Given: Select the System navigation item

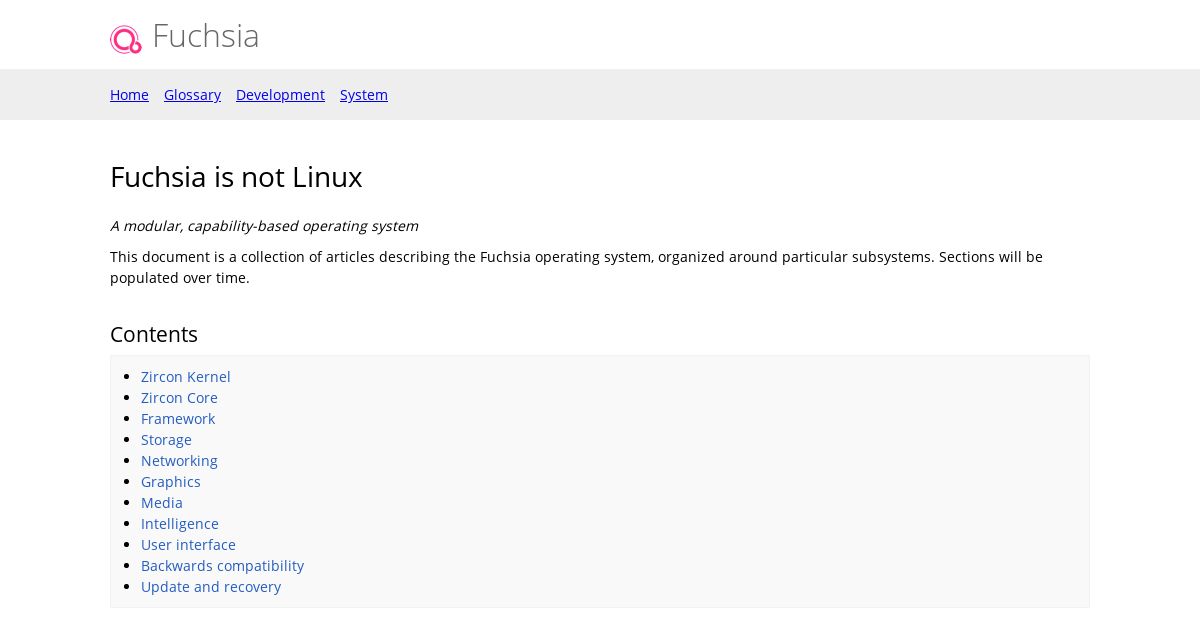Looking at the screenshot, I should [364, 95].
